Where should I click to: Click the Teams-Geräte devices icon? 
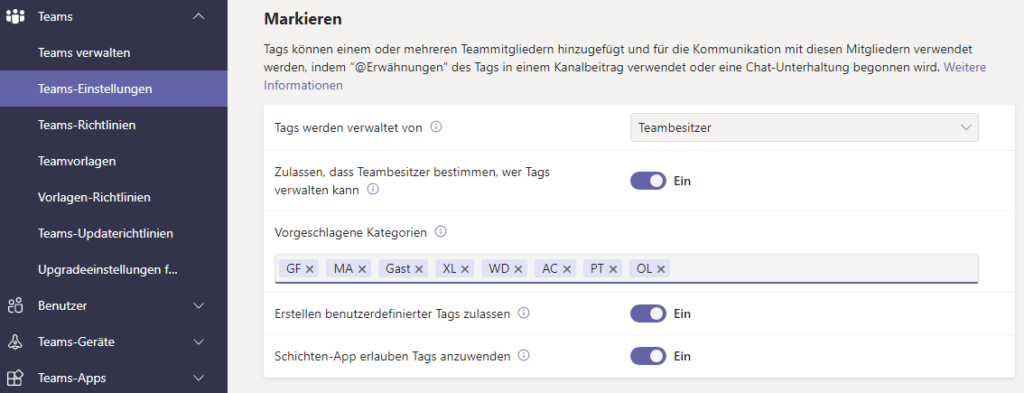tap(15, 341)
